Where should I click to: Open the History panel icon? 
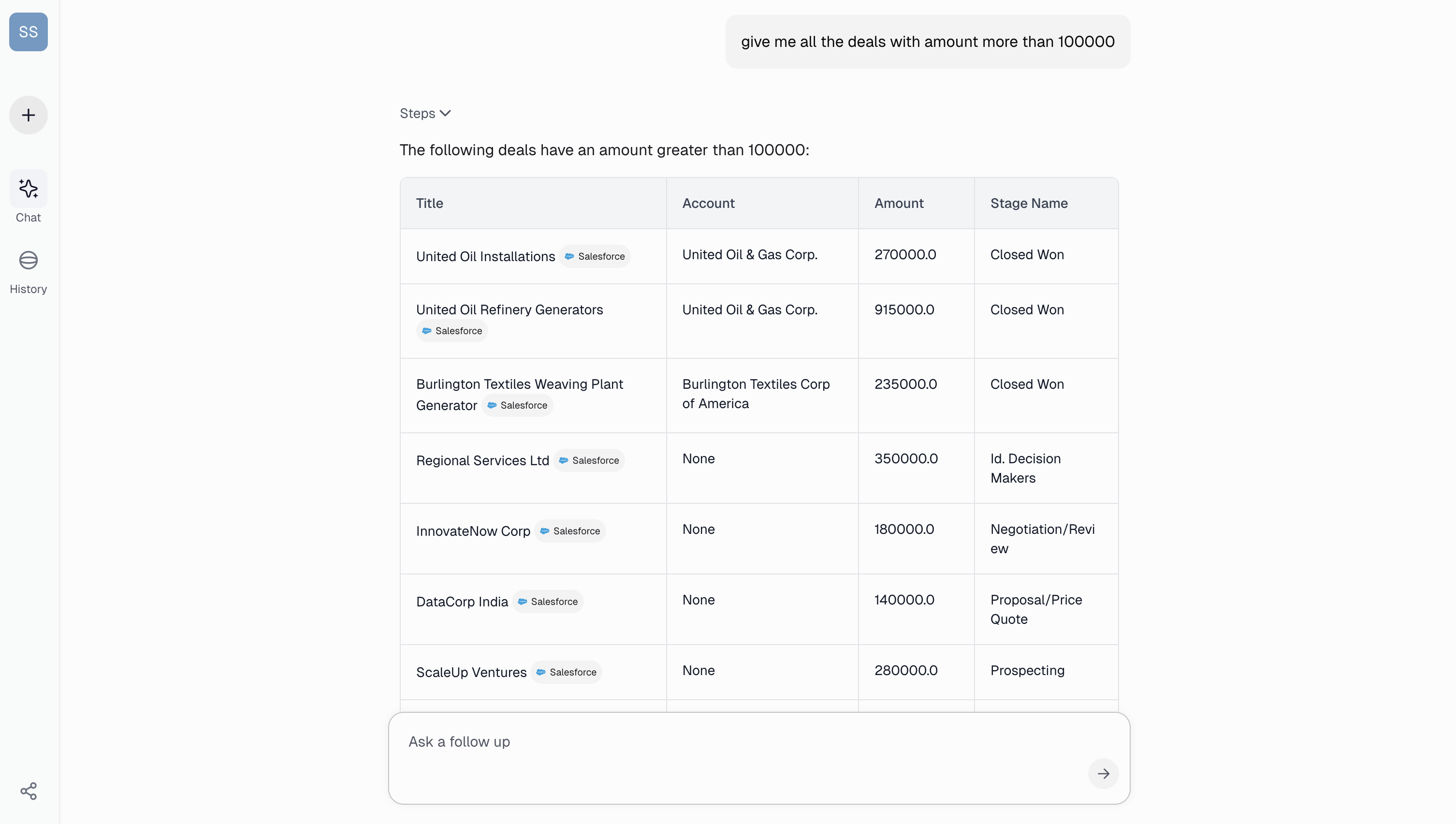29,260
